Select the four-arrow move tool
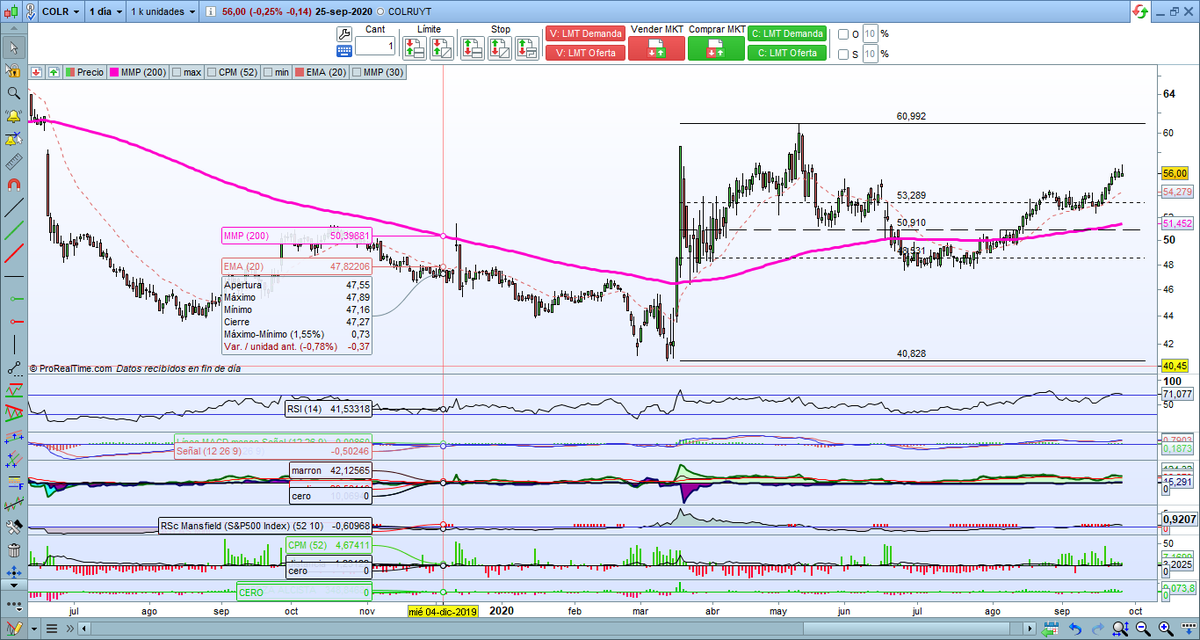Viewport: 1200px width, 640px height. (x=13, y=573)
